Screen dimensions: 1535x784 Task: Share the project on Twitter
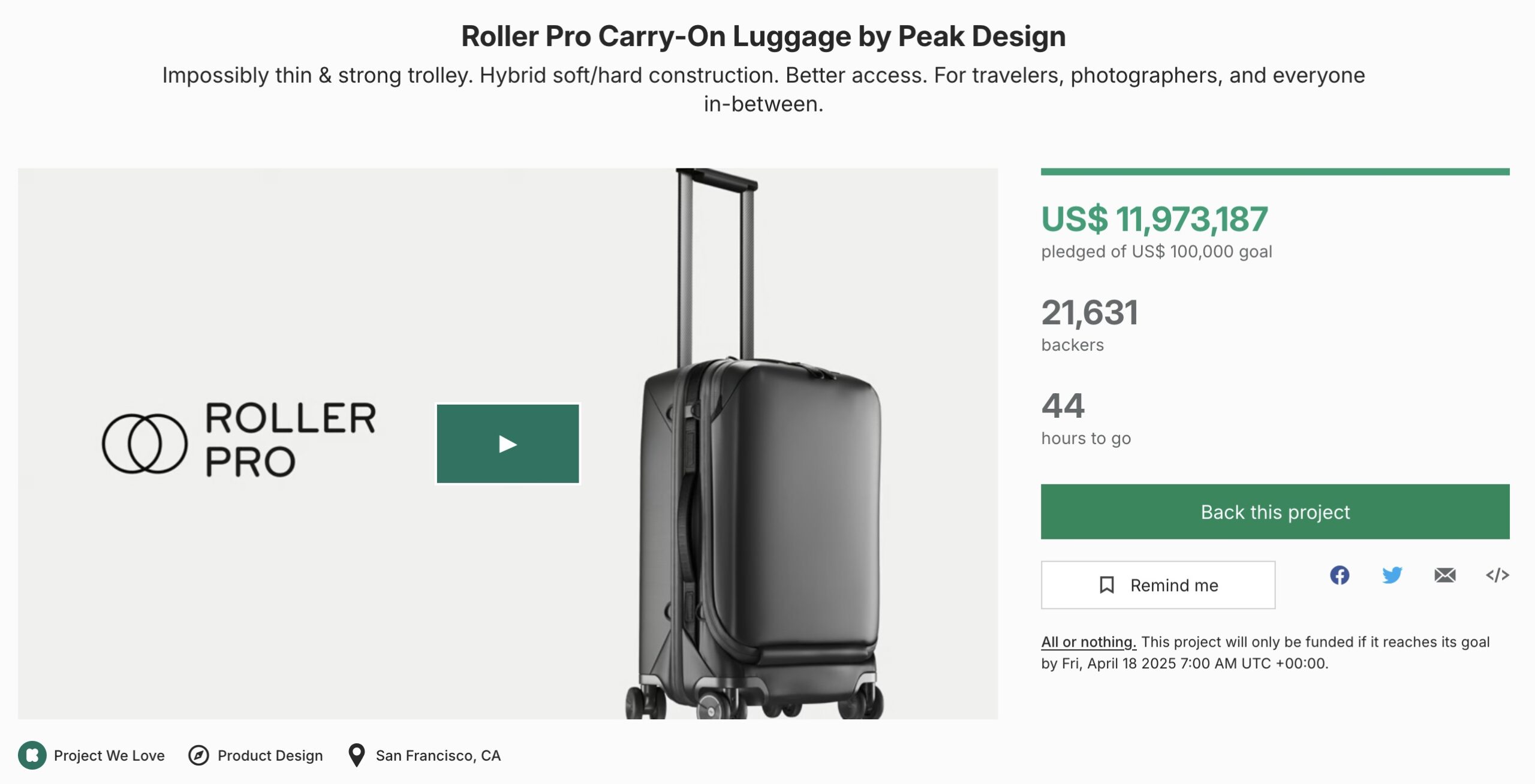point(1392,575)
